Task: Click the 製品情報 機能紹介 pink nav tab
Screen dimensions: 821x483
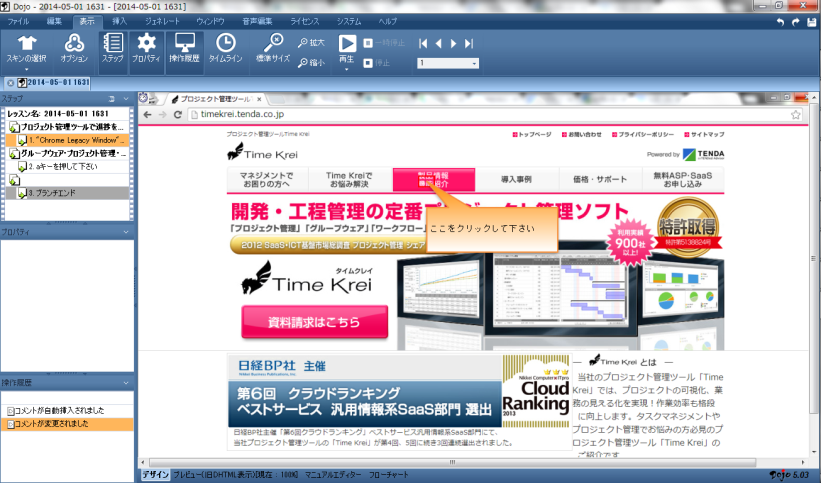Action: [x=434, y=180]
